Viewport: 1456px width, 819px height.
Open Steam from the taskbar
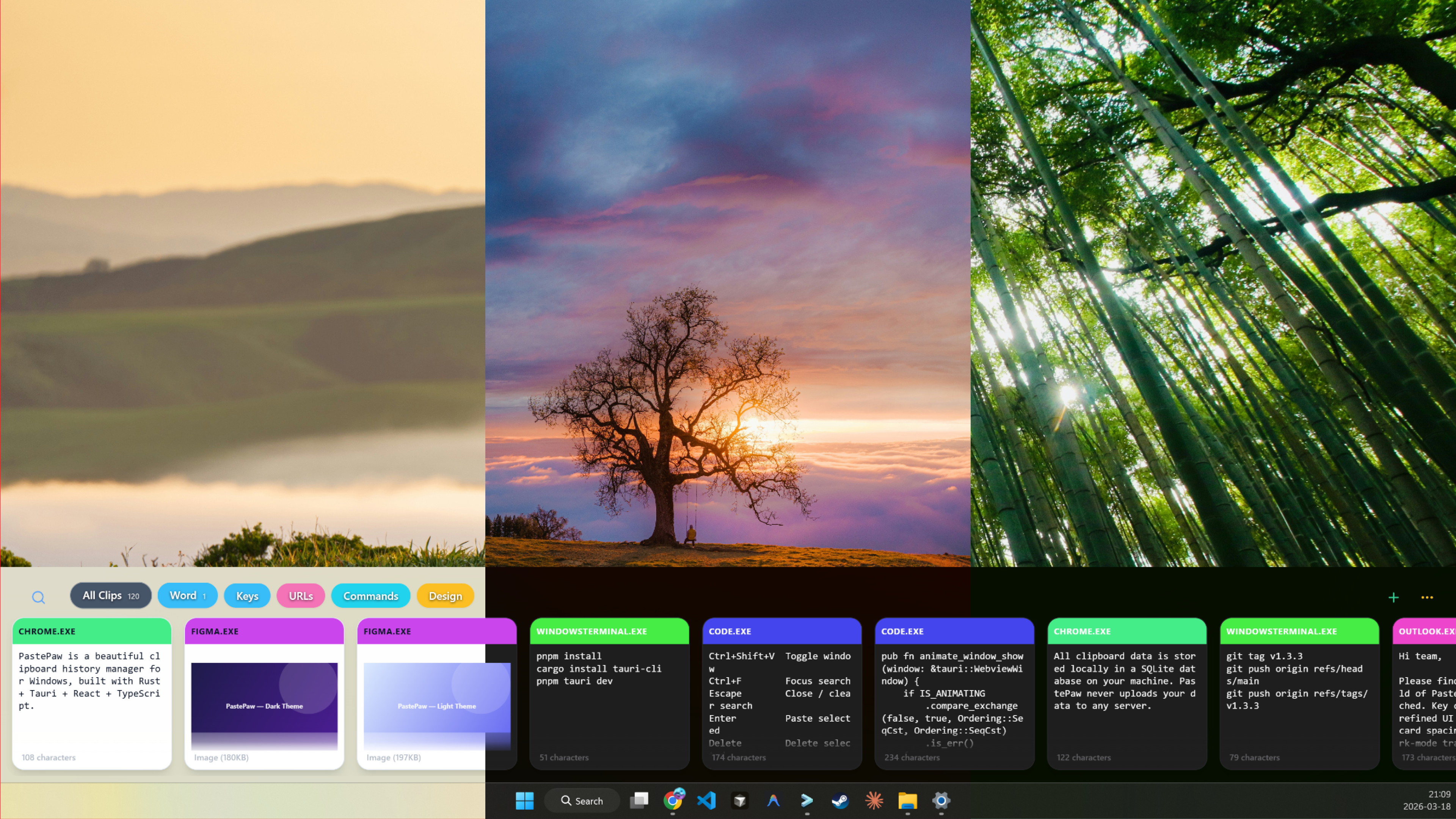tap(840, 800)
